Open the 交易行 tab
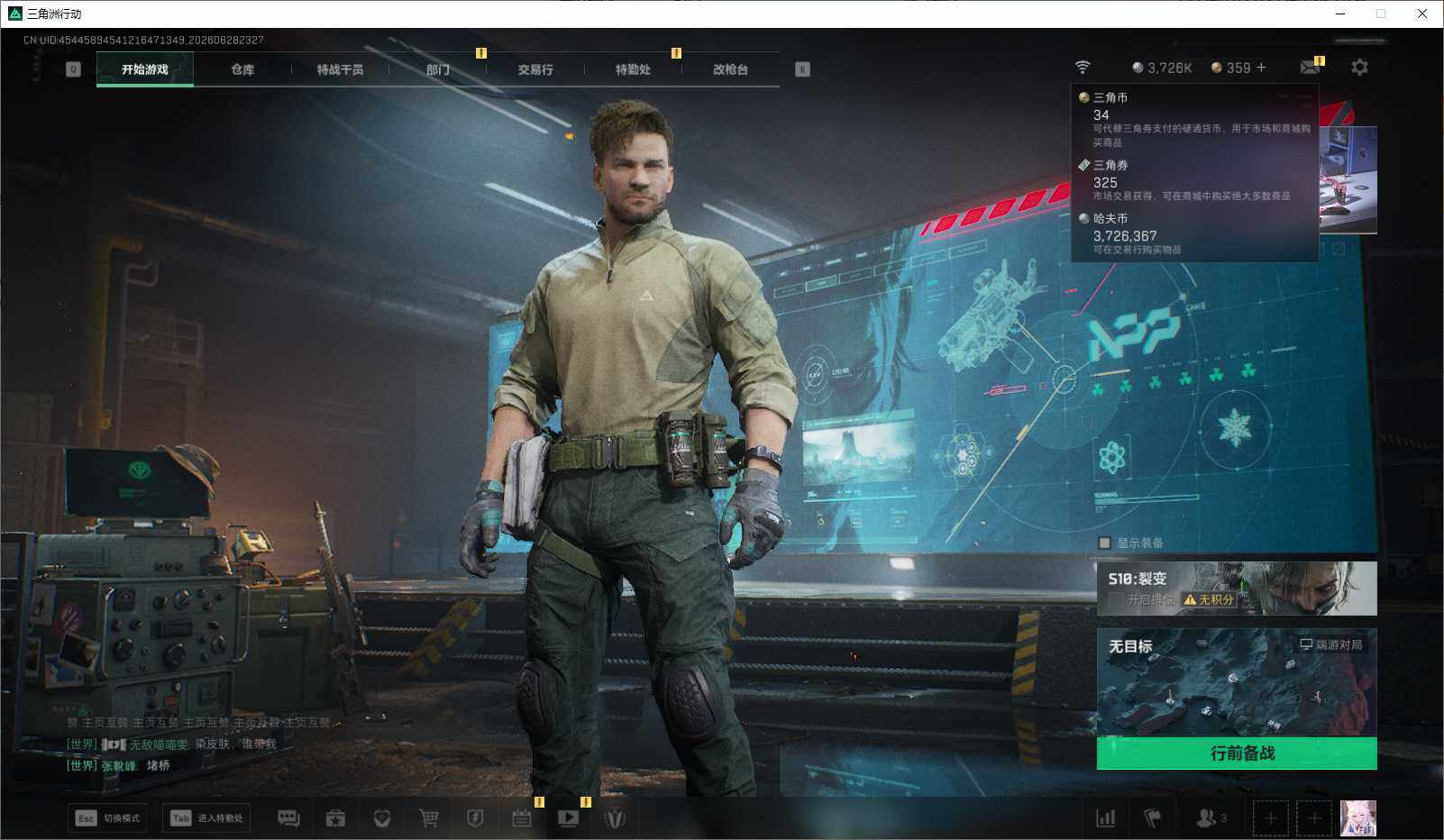 point(535,69)
